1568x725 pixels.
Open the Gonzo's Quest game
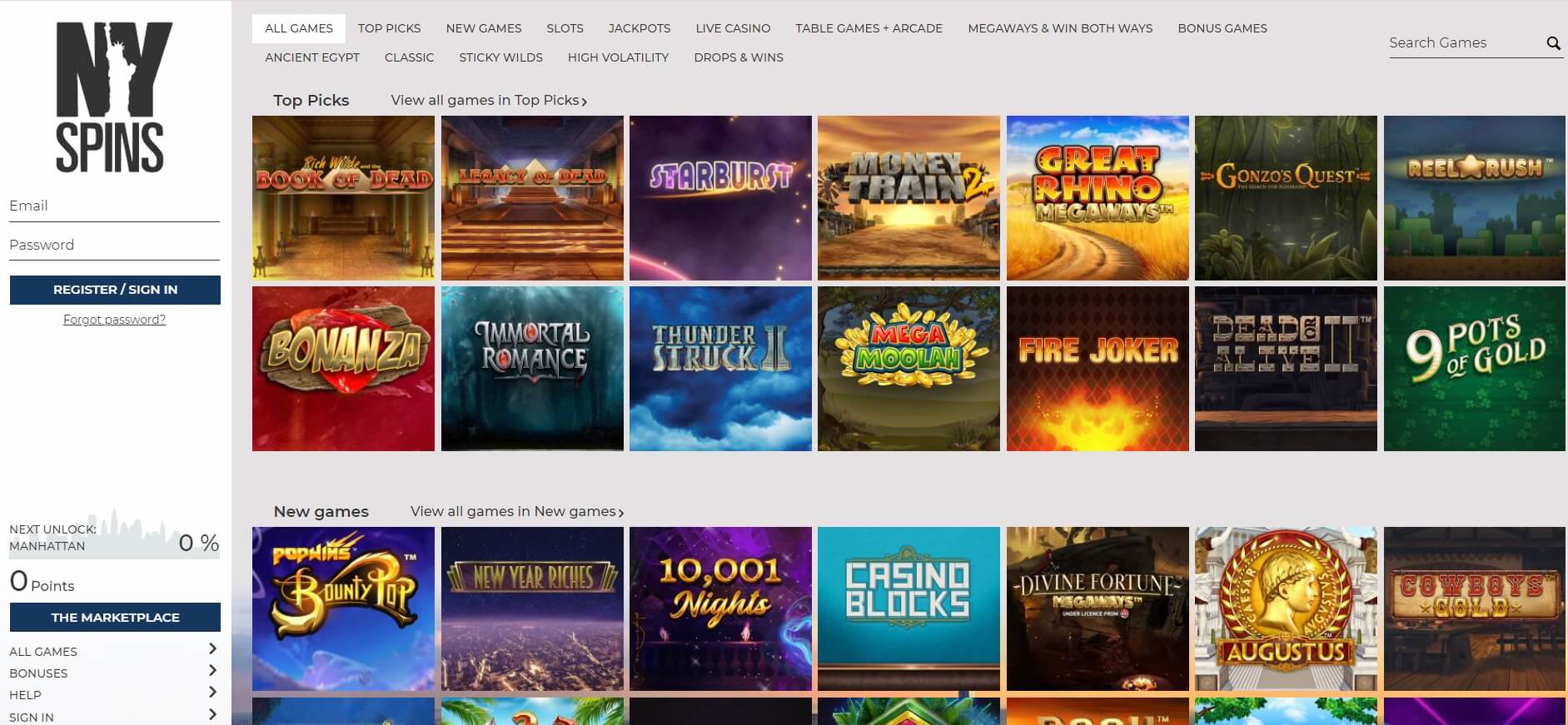(1286, 198)
